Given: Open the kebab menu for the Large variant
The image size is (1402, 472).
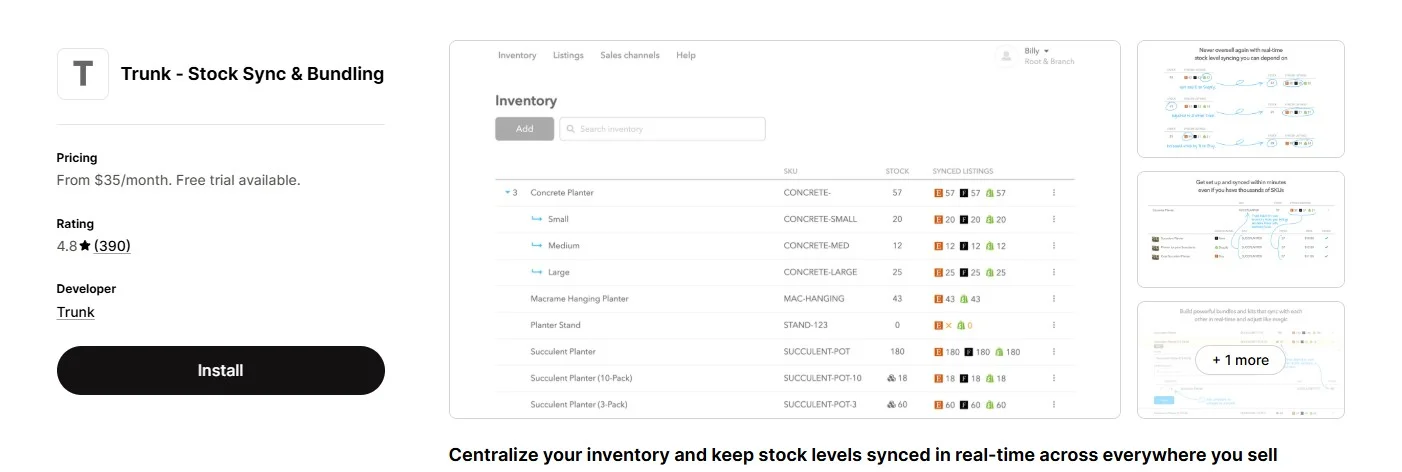Looking at the screenshot, I should tap(1053, 272).
